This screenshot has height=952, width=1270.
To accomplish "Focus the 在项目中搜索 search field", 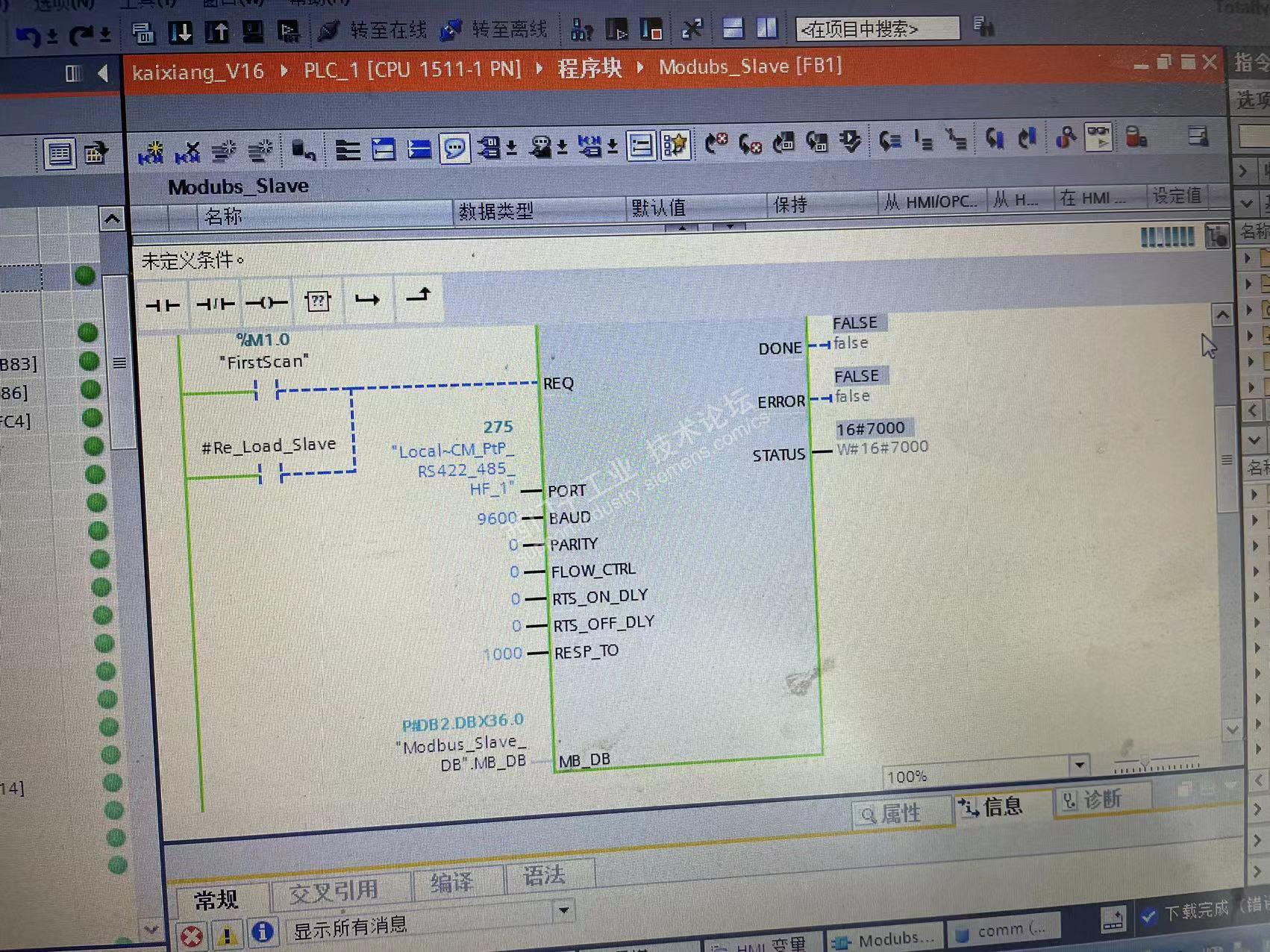I will (878, 29).
